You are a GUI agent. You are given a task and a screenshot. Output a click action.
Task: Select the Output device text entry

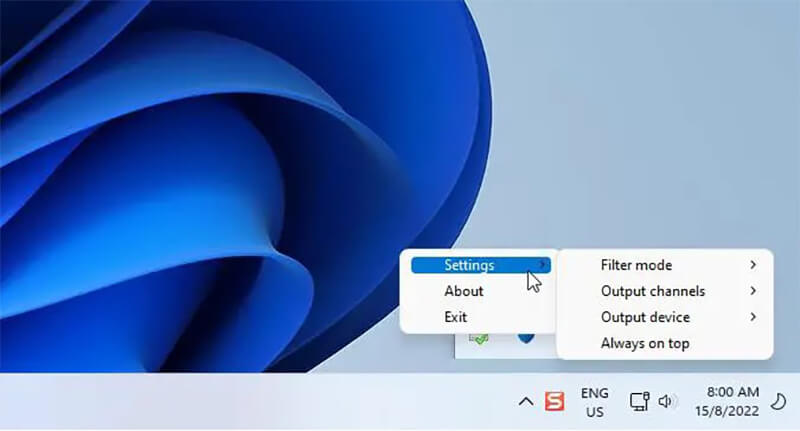(645, 317)
